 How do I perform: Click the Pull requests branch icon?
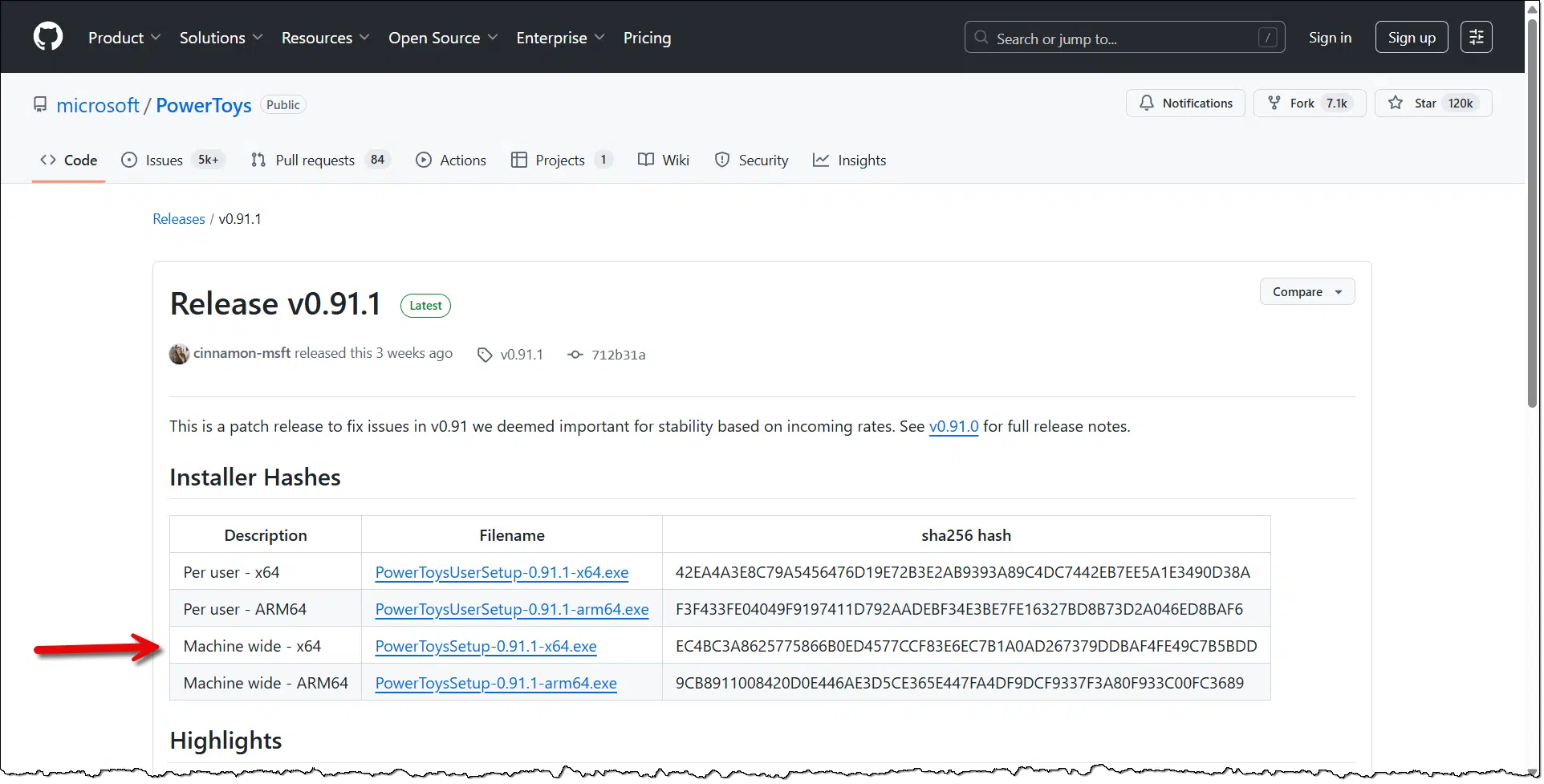pos(258,160)
